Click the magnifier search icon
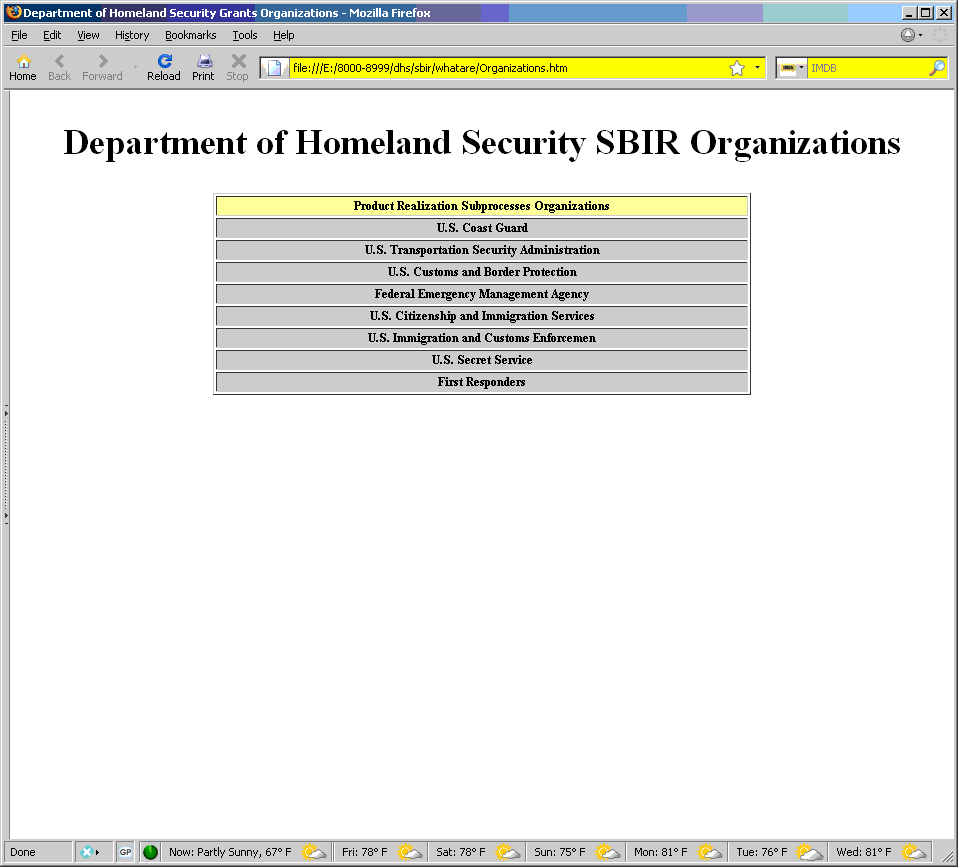 click(937, 68)
